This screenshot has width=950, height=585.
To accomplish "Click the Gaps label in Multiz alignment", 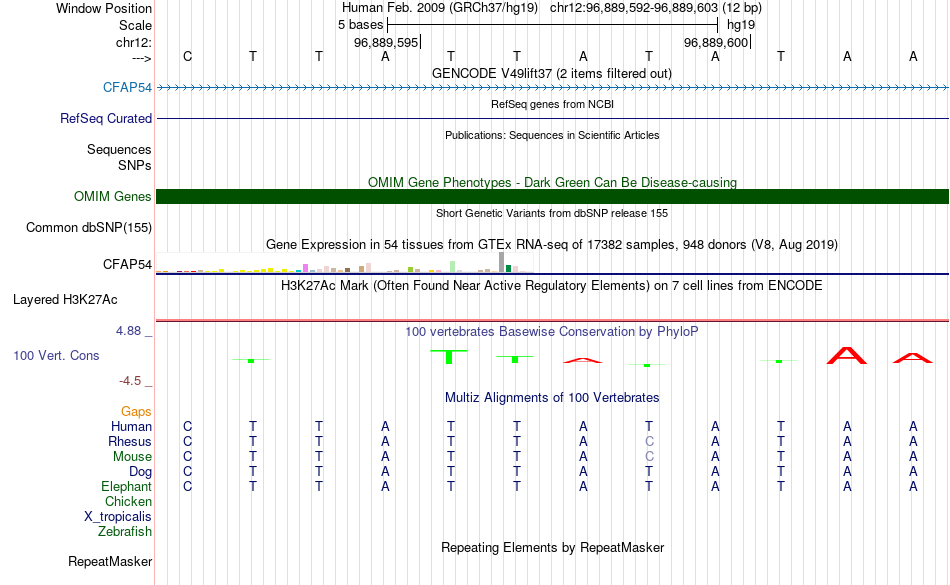I will (x=136, y=412).
